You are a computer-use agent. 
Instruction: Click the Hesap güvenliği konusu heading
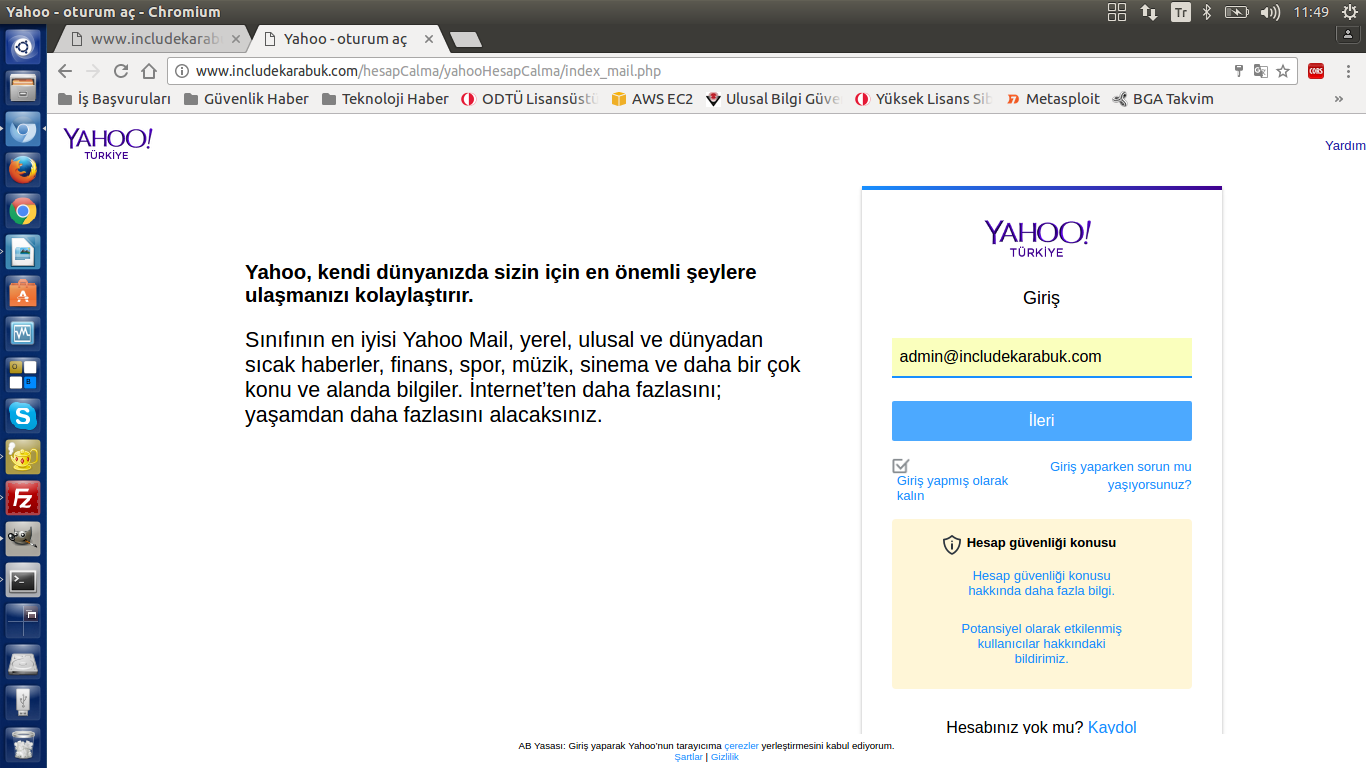(1041, 543)
